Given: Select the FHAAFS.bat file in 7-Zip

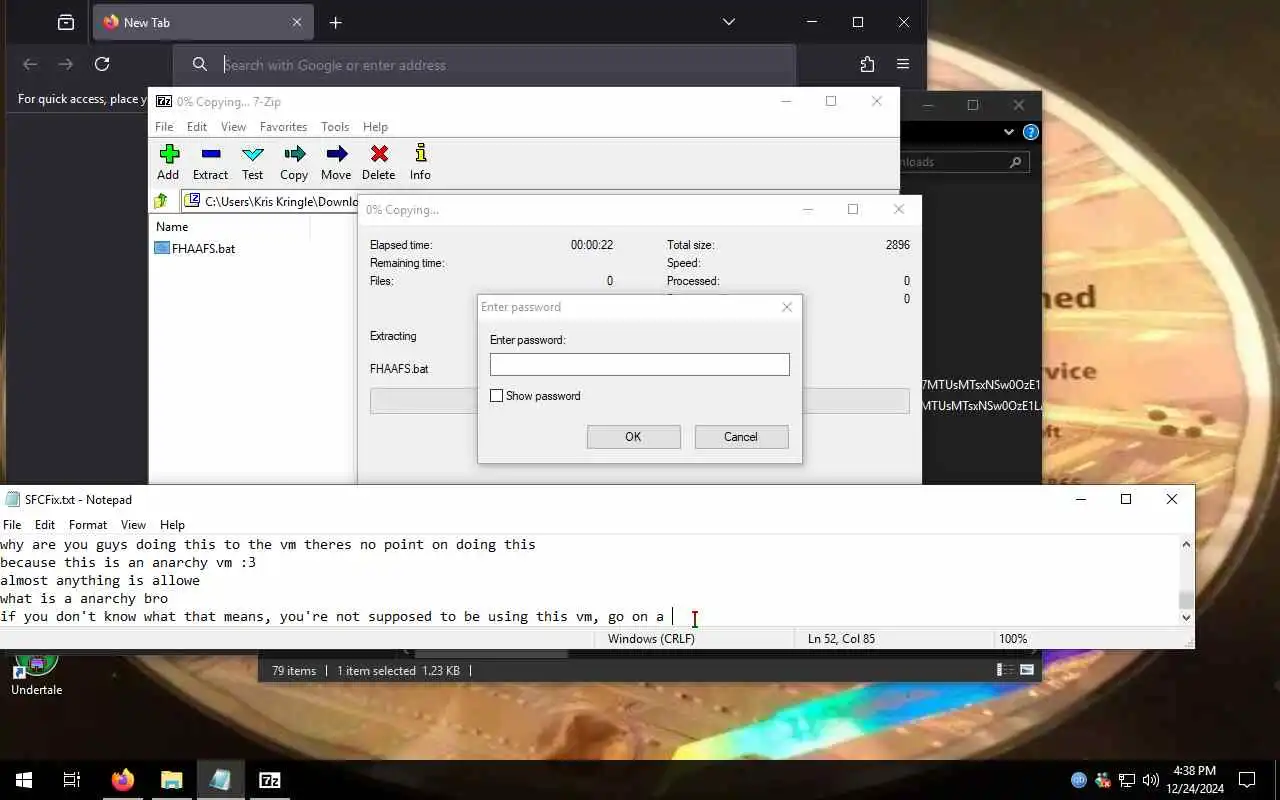Looking at the screenshot, I should (195, 248).
